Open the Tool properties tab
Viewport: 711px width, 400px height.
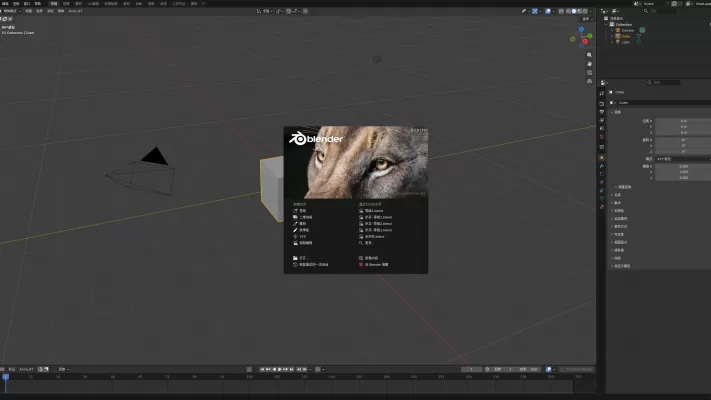(x=602, y=93)
